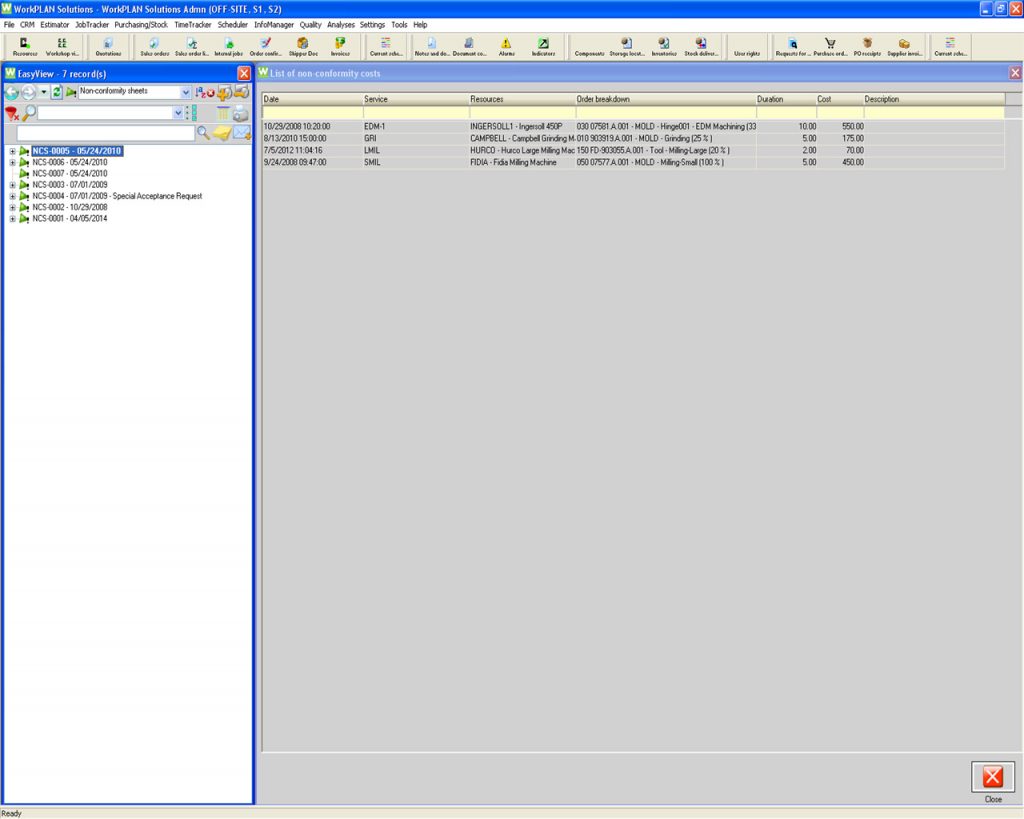The width and height of the screenshot is (1024, 819).
Task: Click the Close button on non-conformity costs
Action: pos(991,777)
